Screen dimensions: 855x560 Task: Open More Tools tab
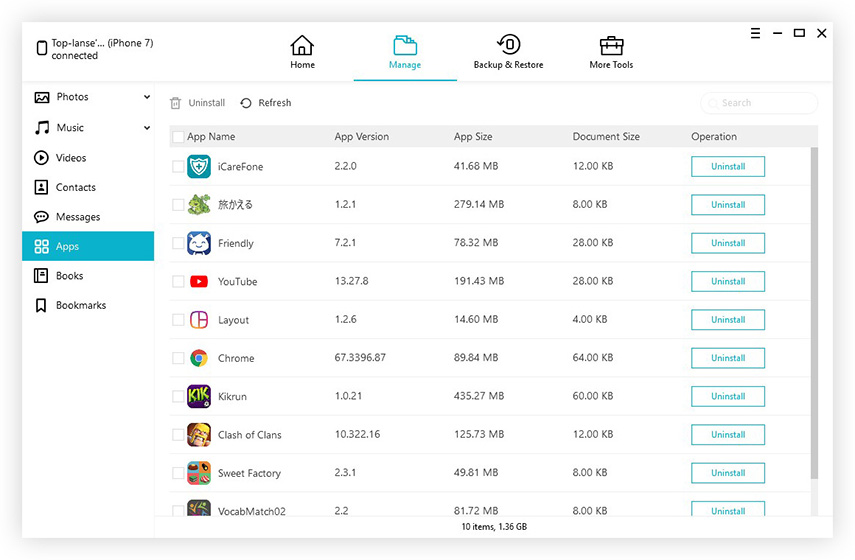tap(611, 52)
